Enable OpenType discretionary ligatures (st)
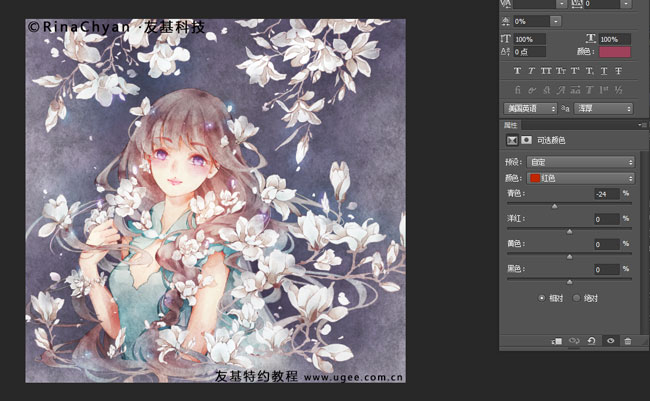This screenshot has width=650, height=401. [546, 90]
